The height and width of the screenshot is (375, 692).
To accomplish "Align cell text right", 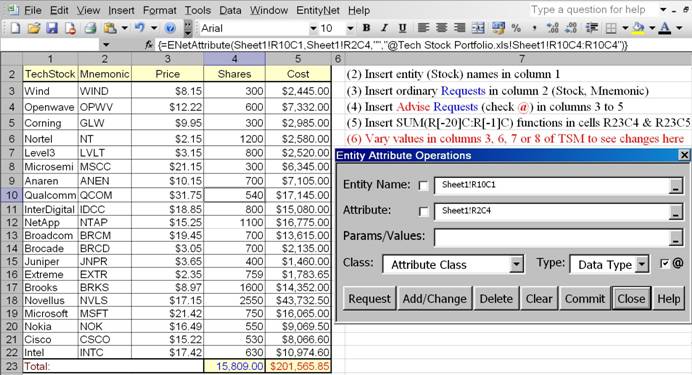I will (x=459, y=28).
